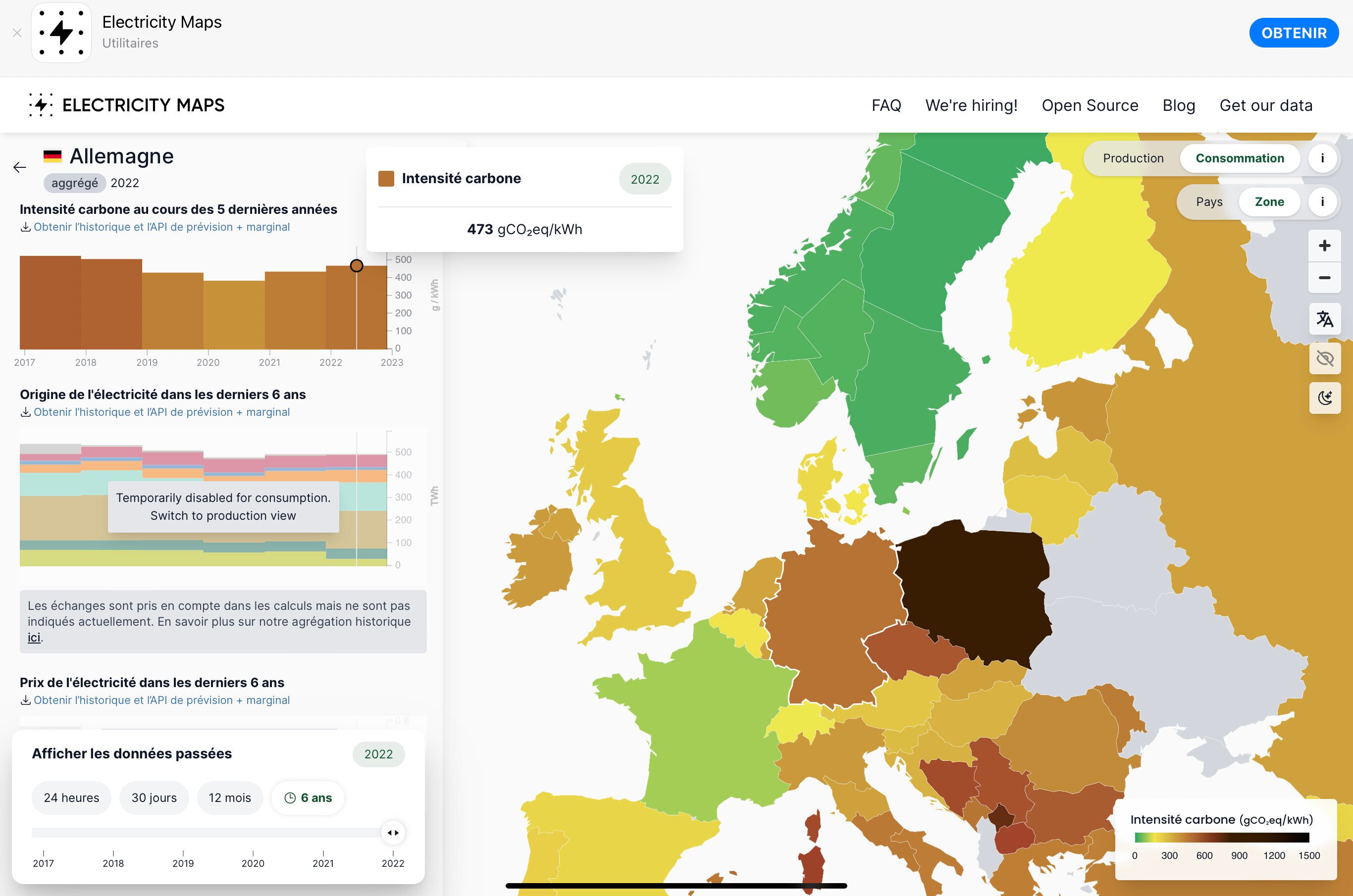
Task: Switch map view to Pays
Action: (1209, 201)
